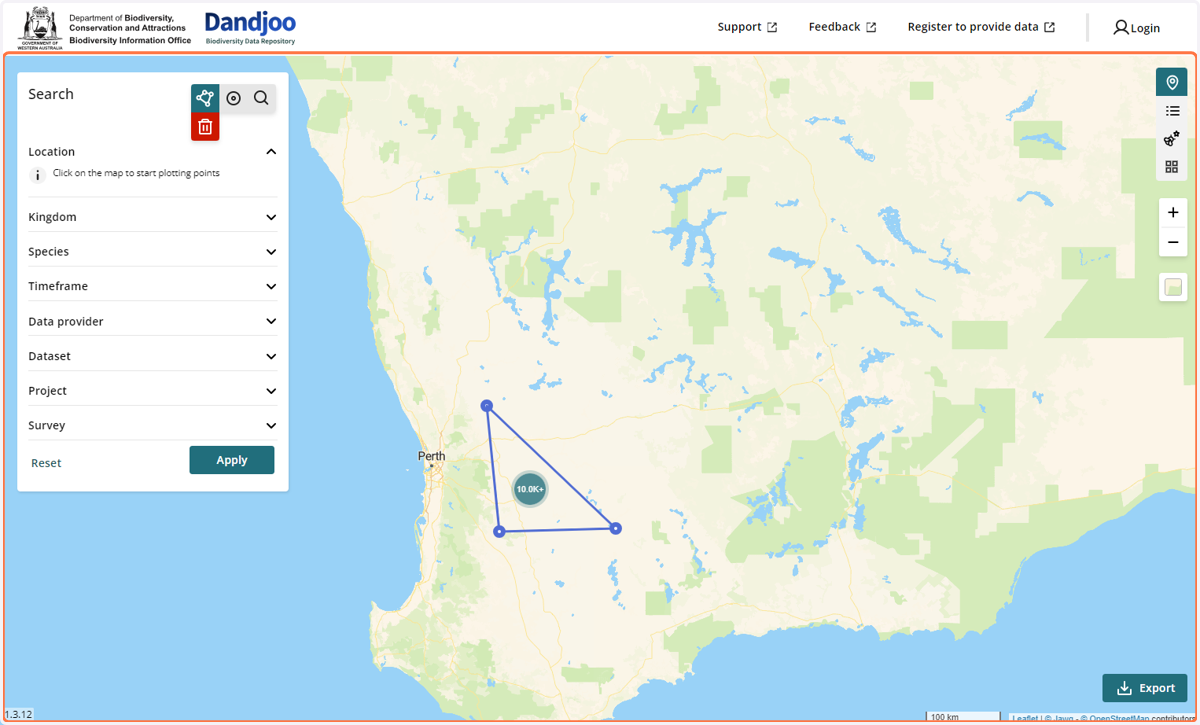Click the bottom-right polygon vertex
1200x725 pixels.
tap(616, 528)
